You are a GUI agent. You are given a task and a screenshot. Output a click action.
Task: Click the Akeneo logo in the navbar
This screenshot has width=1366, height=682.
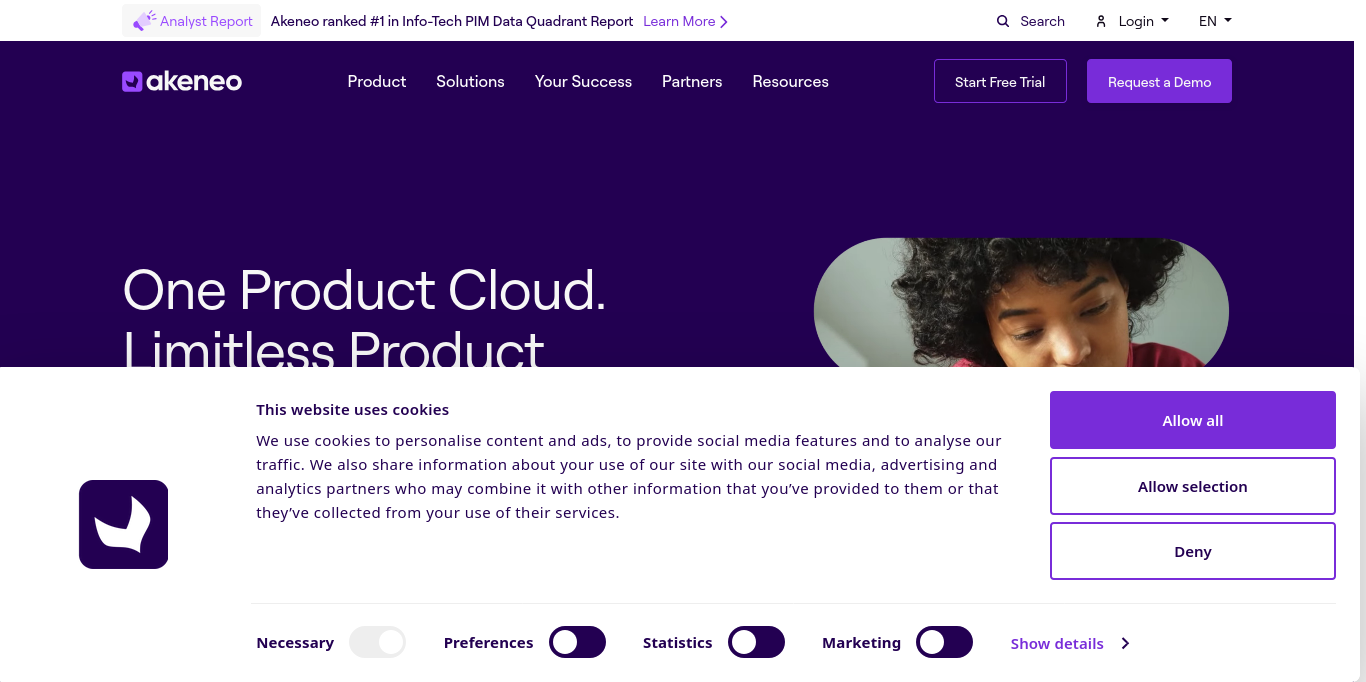(x=181, y=81)
